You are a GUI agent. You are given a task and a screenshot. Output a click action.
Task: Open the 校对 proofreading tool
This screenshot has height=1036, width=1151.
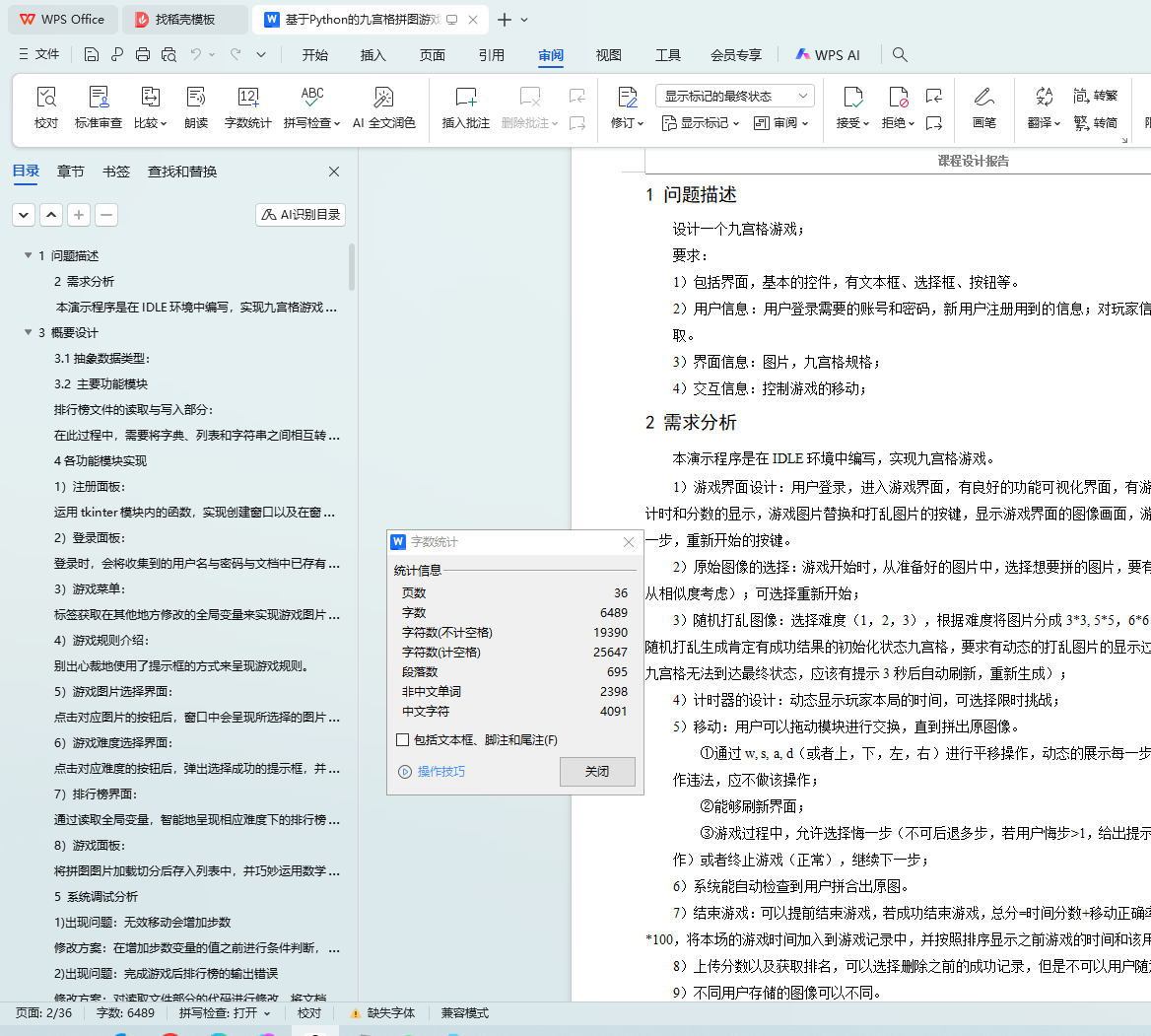pyautogui.click(x=45, y=107)
